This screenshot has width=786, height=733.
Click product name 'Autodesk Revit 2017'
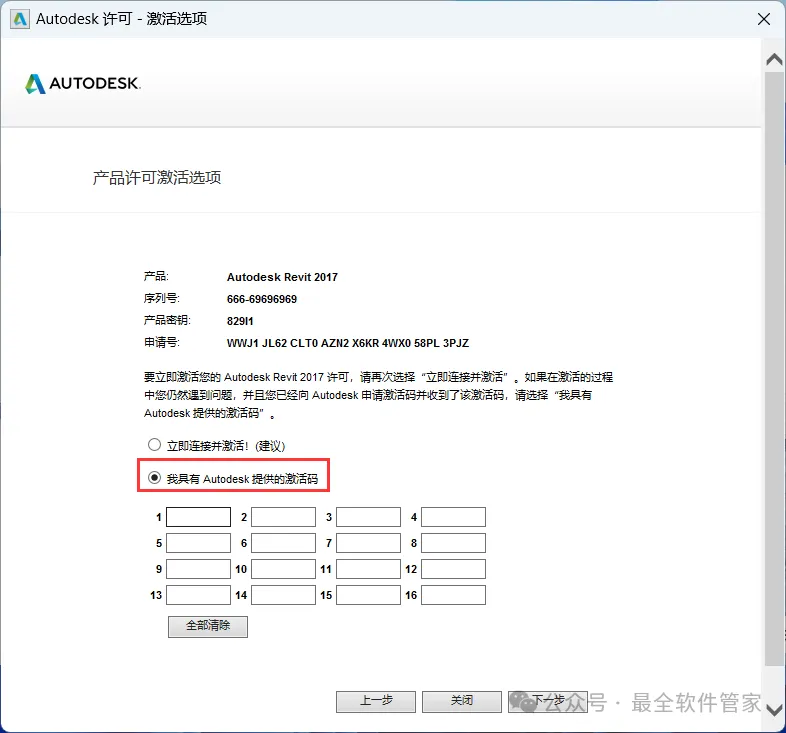[x=282, y=277]
